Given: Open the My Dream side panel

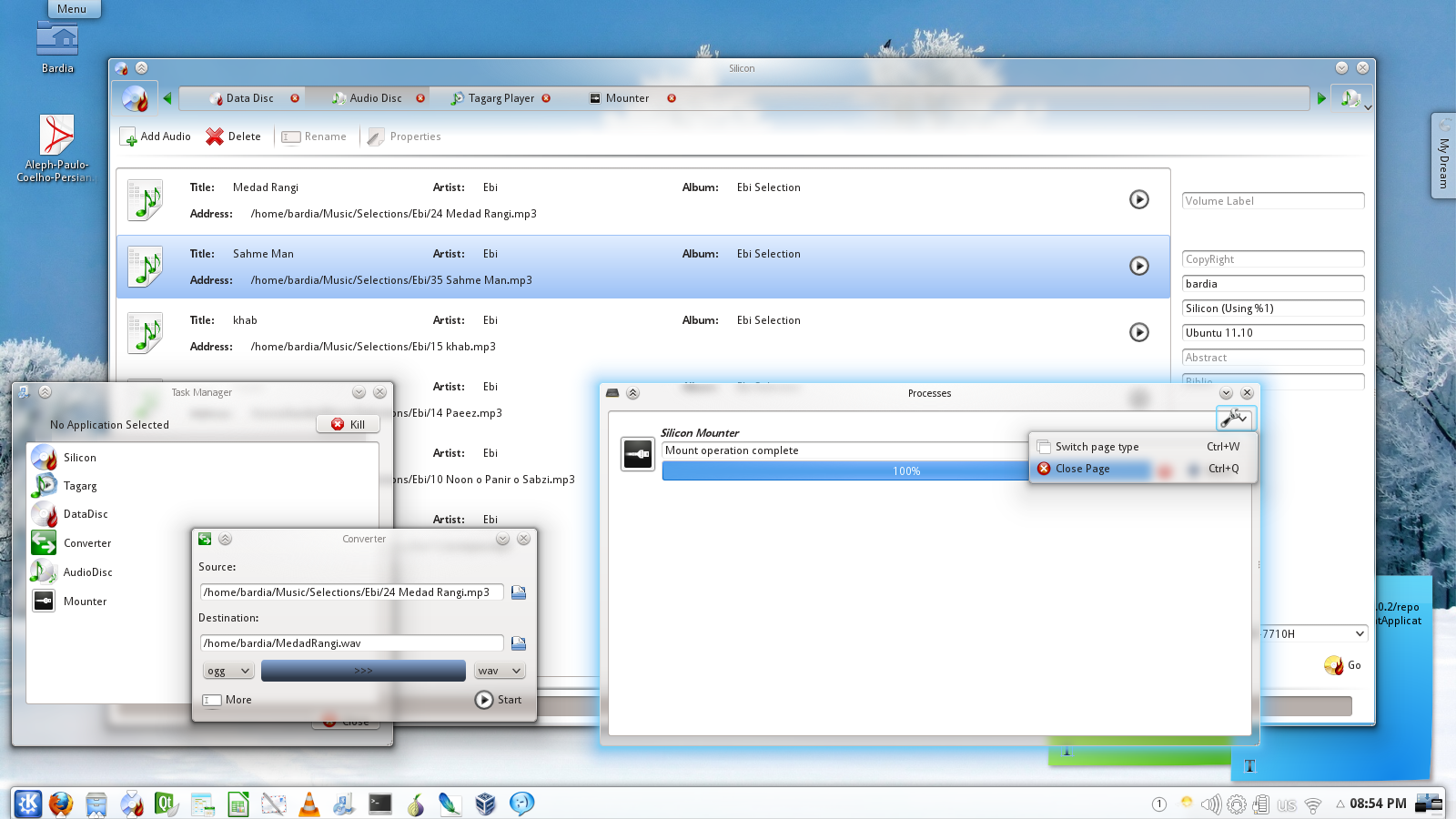Looking at the screenshot, I should pos(1443,156).
